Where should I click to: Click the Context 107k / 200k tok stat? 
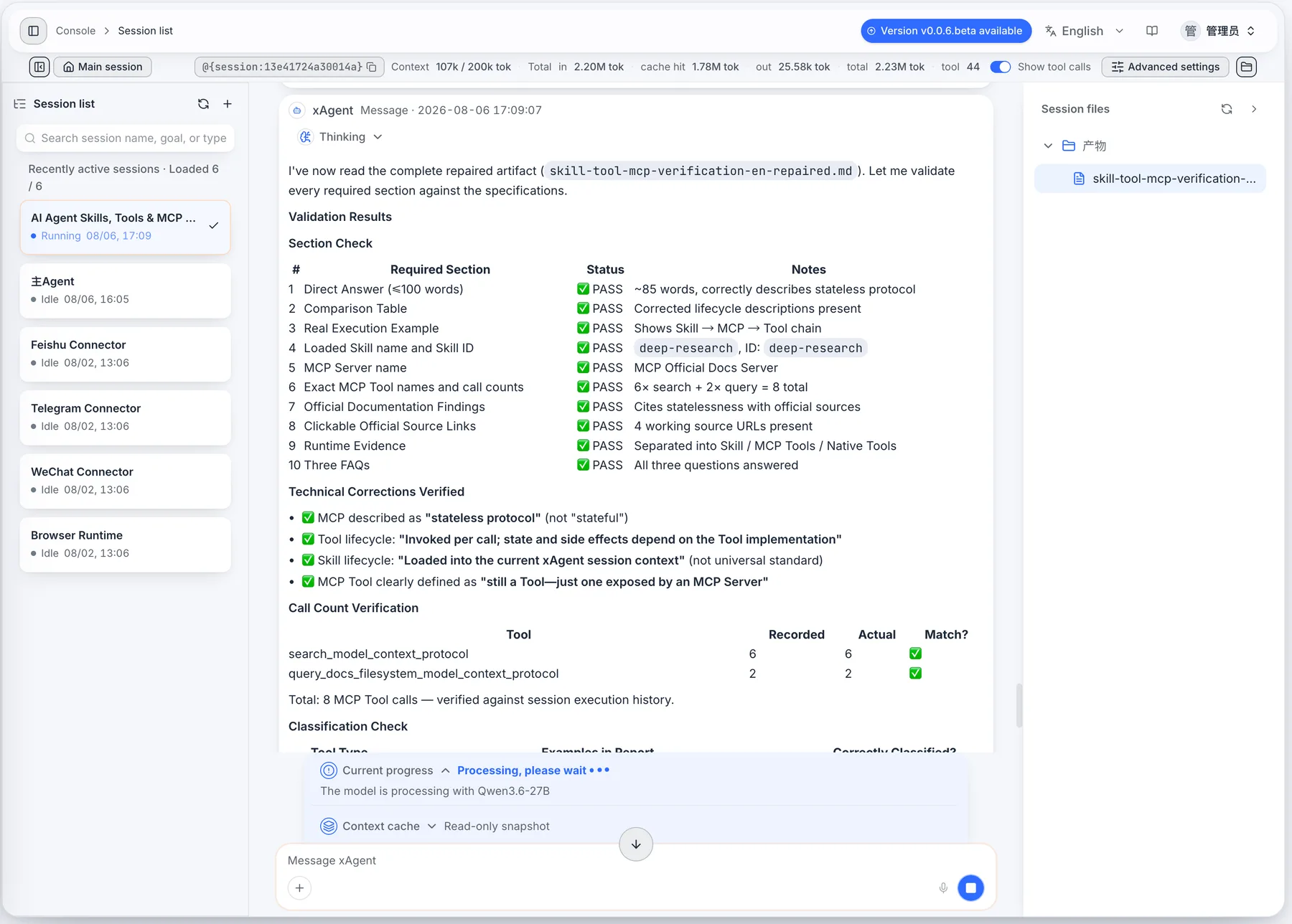[x=451, y=67]
